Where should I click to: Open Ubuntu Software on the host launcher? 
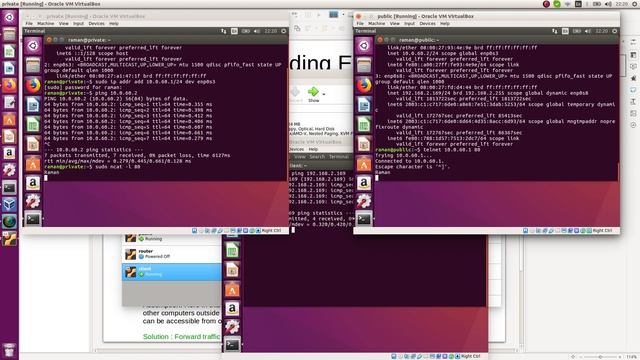tap(9, 119)
